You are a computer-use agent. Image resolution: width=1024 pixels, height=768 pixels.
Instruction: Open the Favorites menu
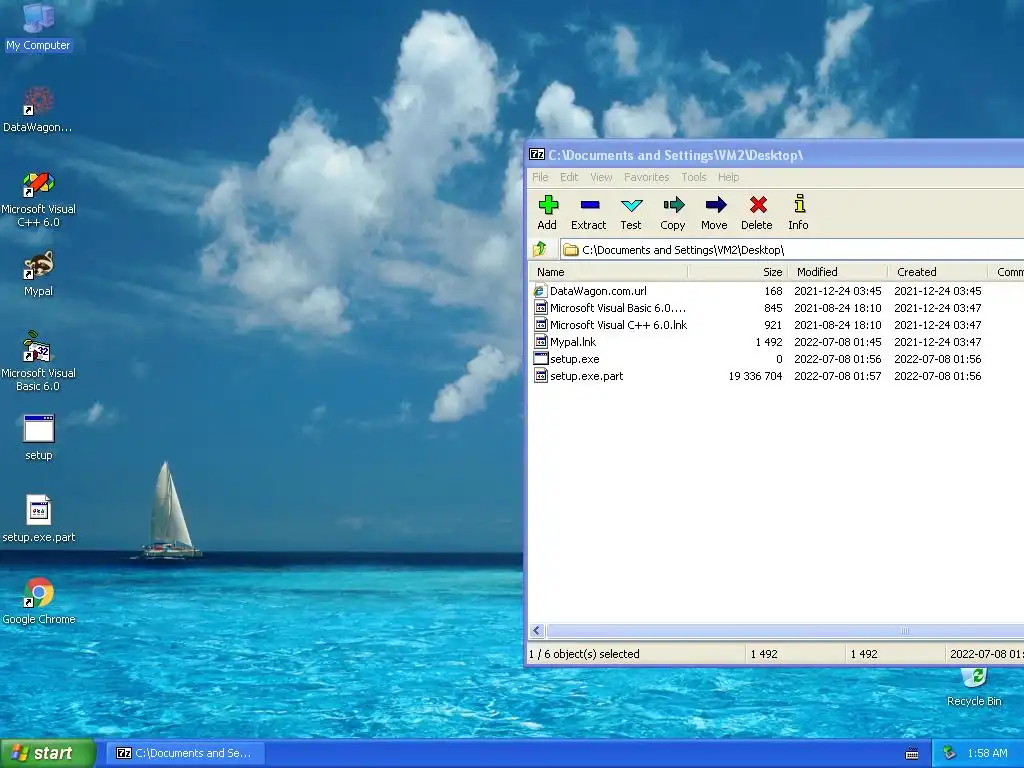coord(647,177)
